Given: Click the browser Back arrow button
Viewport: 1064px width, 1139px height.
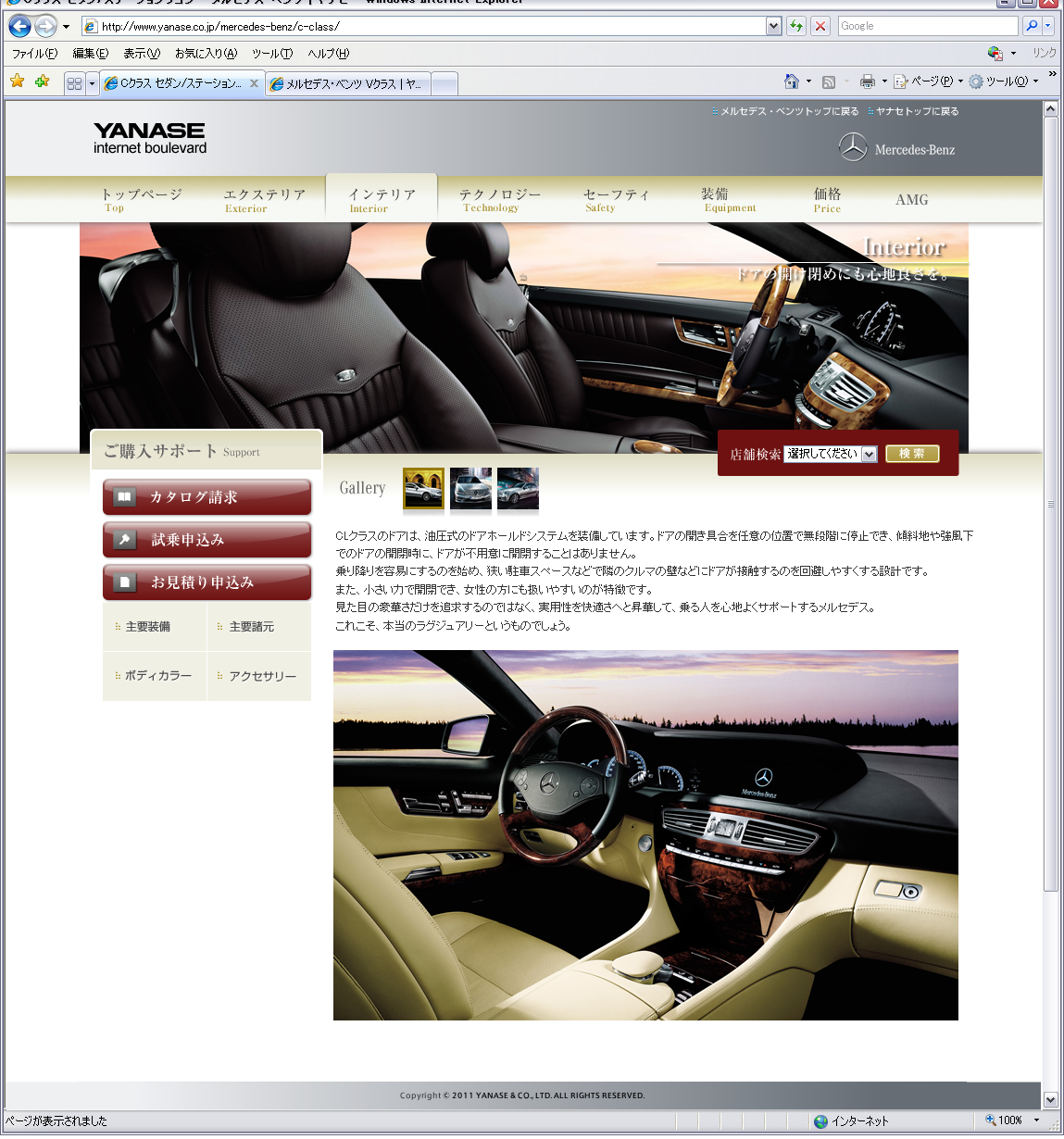Looking at the screenshot, I should coord(19,26).
